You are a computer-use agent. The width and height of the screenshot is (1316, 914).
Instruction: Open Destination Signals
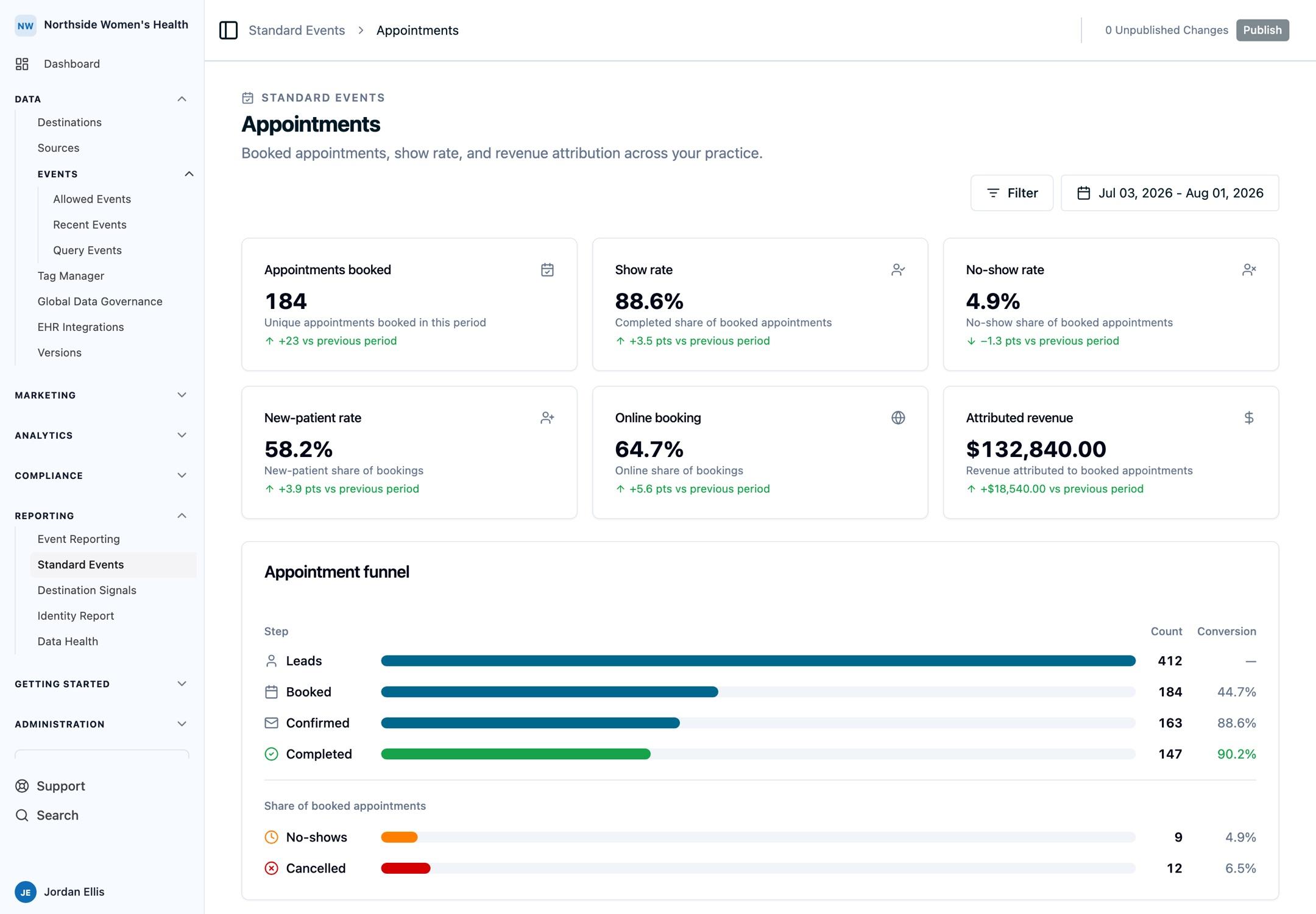point(87,590)
